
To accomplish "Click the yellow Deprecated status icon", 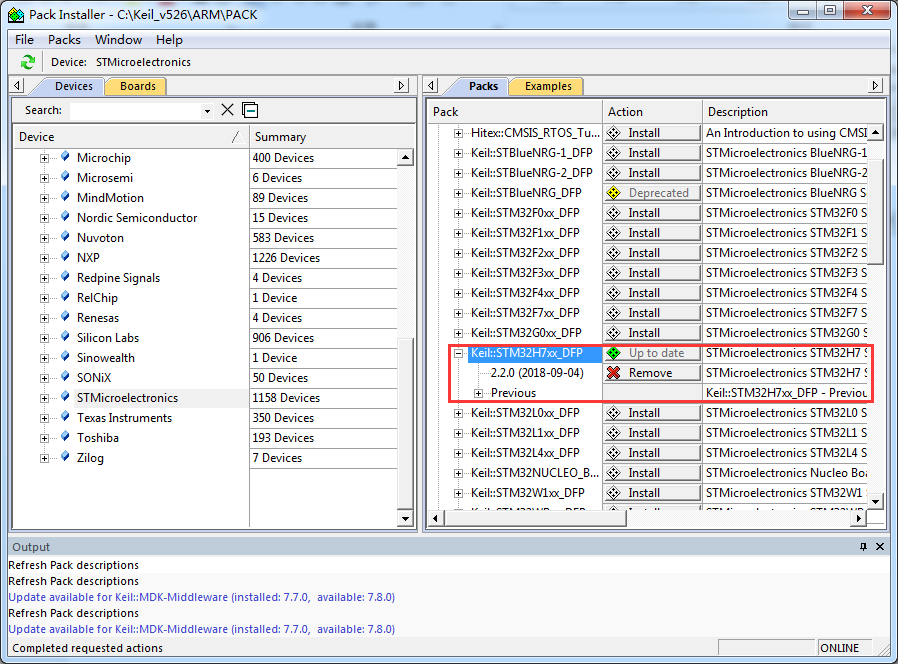I will pyautogui.click(x=614, y=193).
